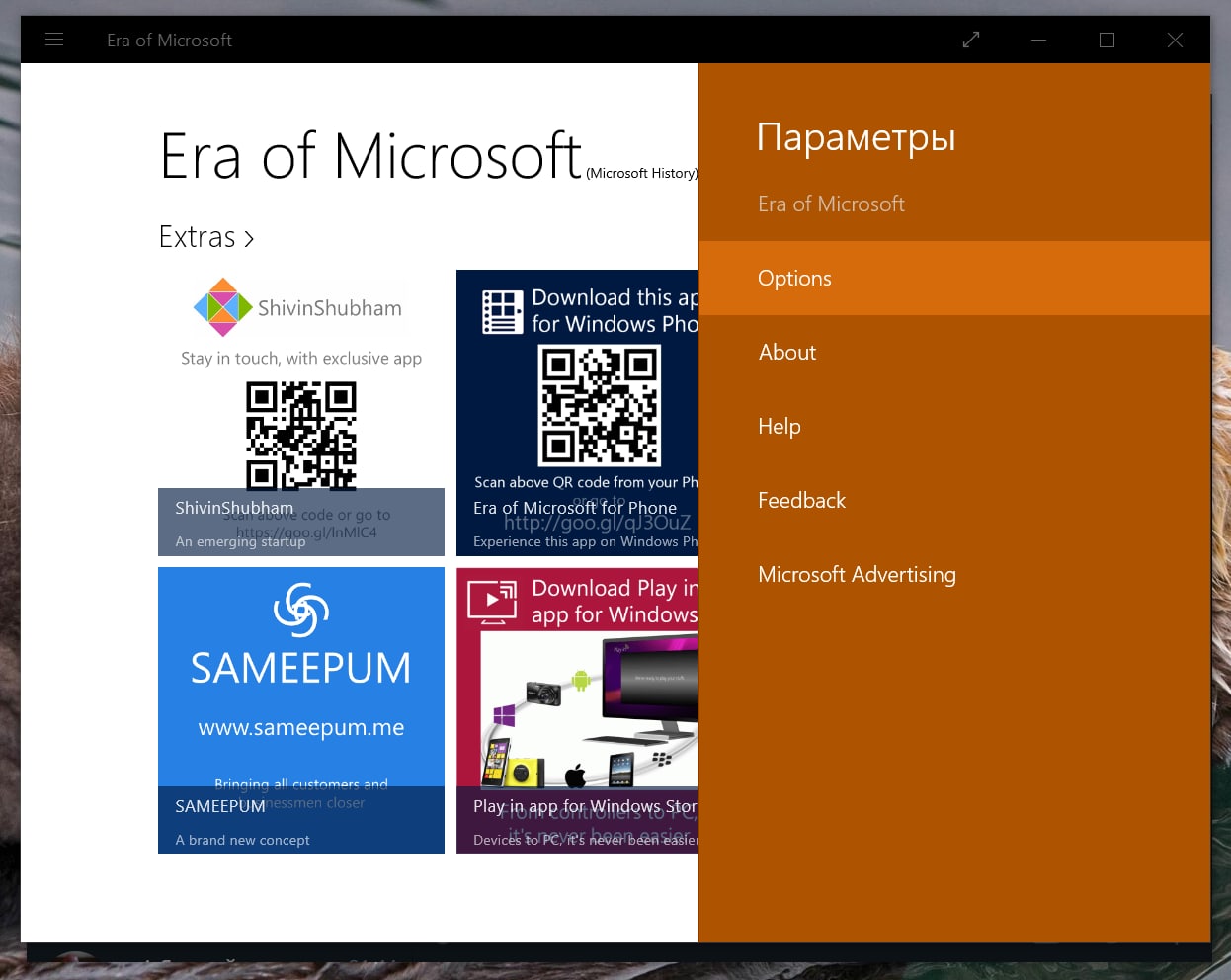
Task: Click 'Stay in touch, with exclusive app' text
Action: click(301, 359)
